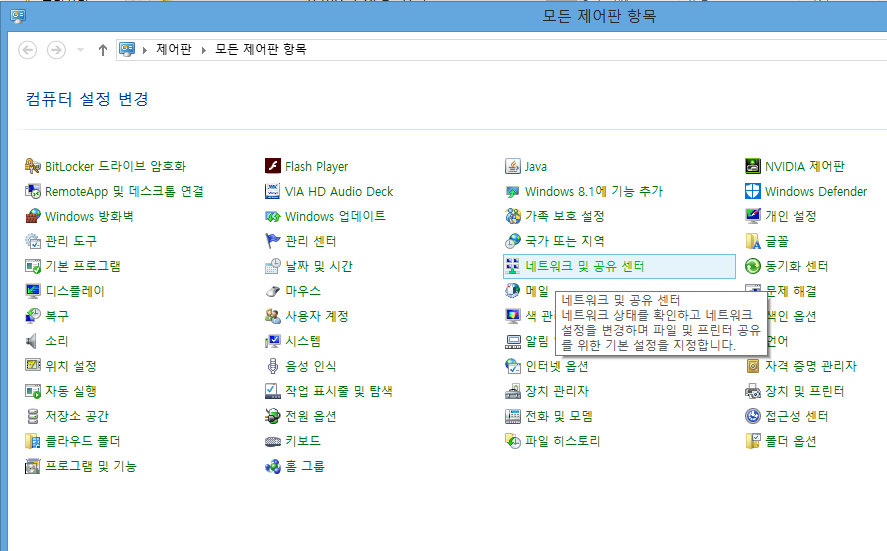Open the 전화 및 모뎀 link
This screenshot has height=551, width=887.
tap(559, 416)
